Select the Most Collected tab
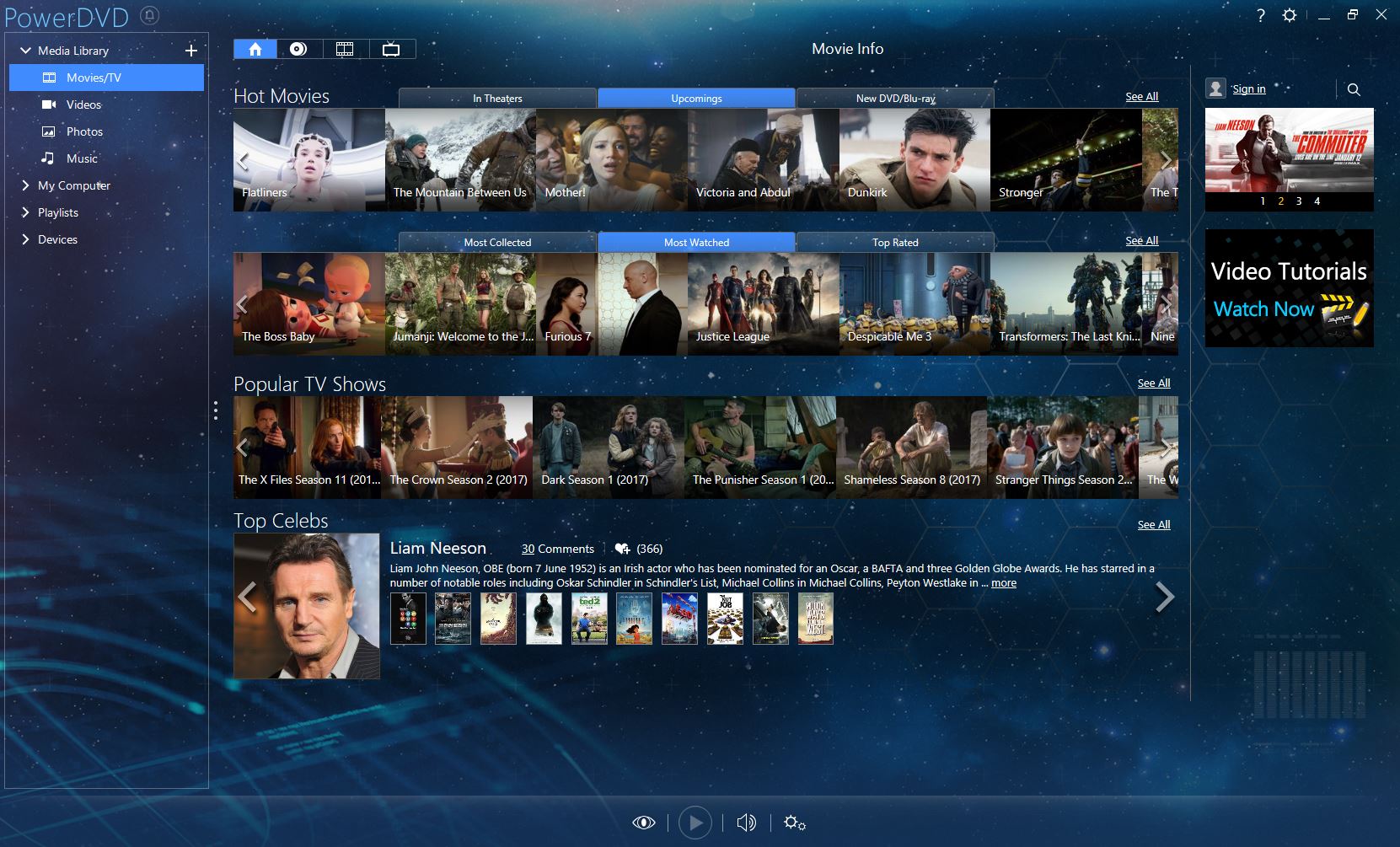This screenshot has width=1400, height=847. click(x=497, y=242)
